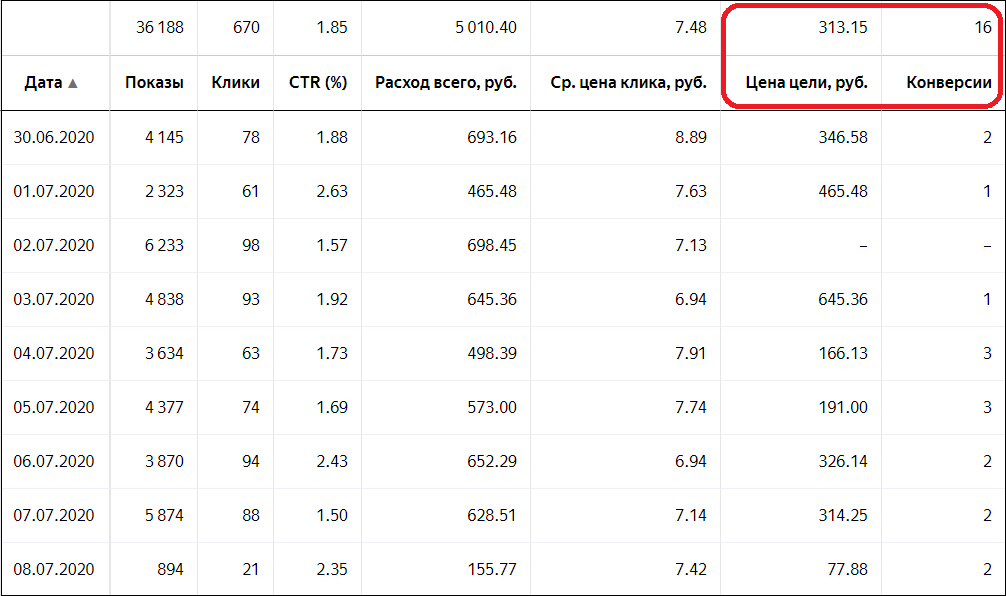Sort by CTR (%) column header
This screenshot has height=596, width=1006.
point(318,83)
